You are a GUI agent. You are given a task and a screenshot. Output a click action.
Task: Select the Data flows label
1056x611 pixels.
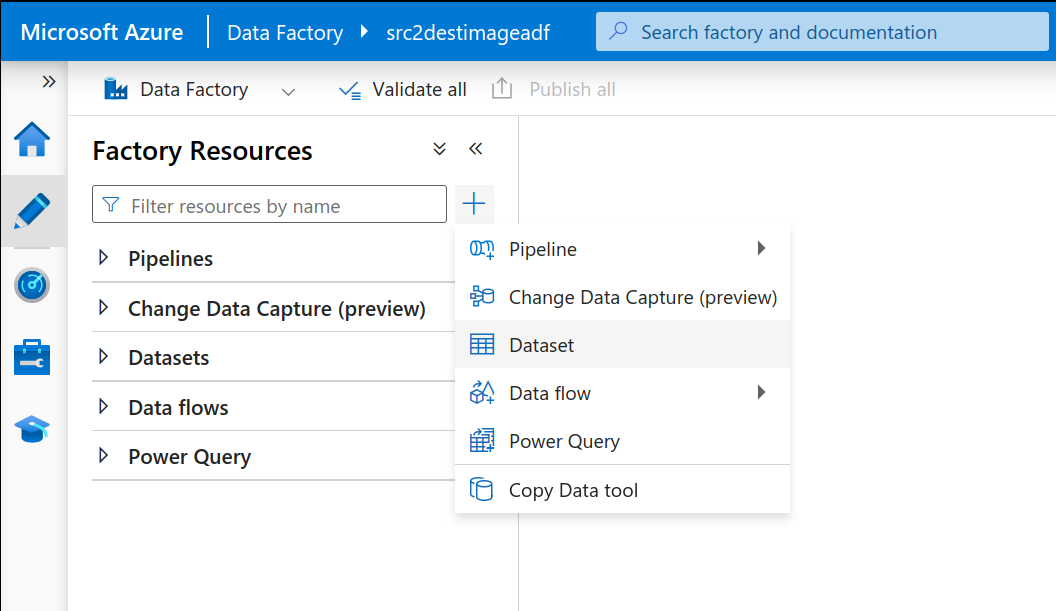pos(178,408)
